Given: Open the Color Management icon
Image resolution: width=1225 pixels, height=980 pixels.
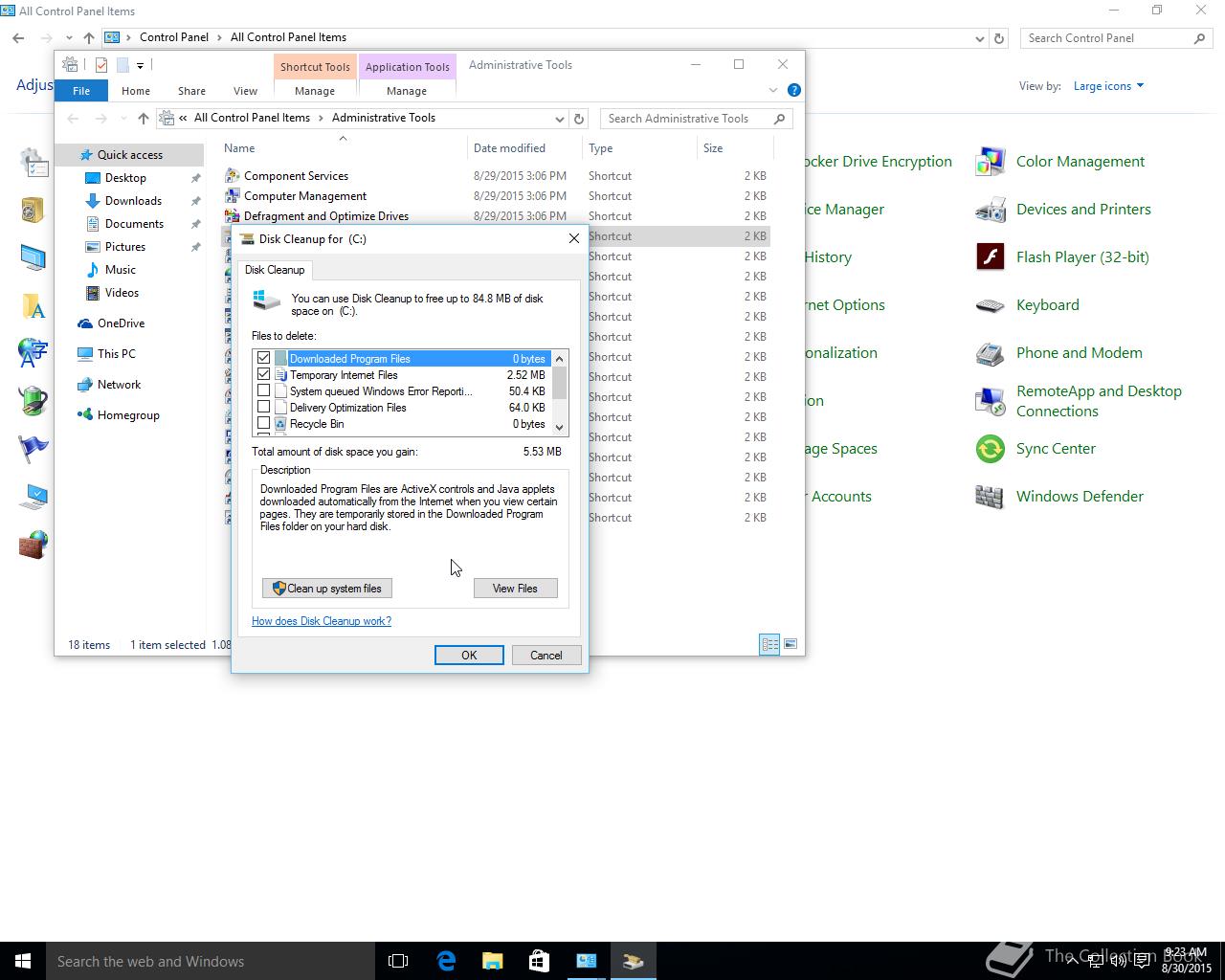Looking at the screenshot, I should coord(991,162).
